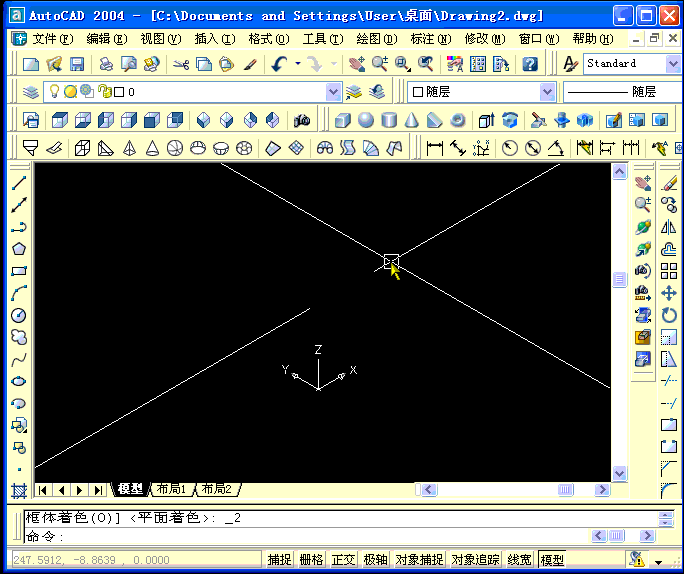The image size is (684, 574).
Task: Create a solid Torus
Action: point(458,120)
